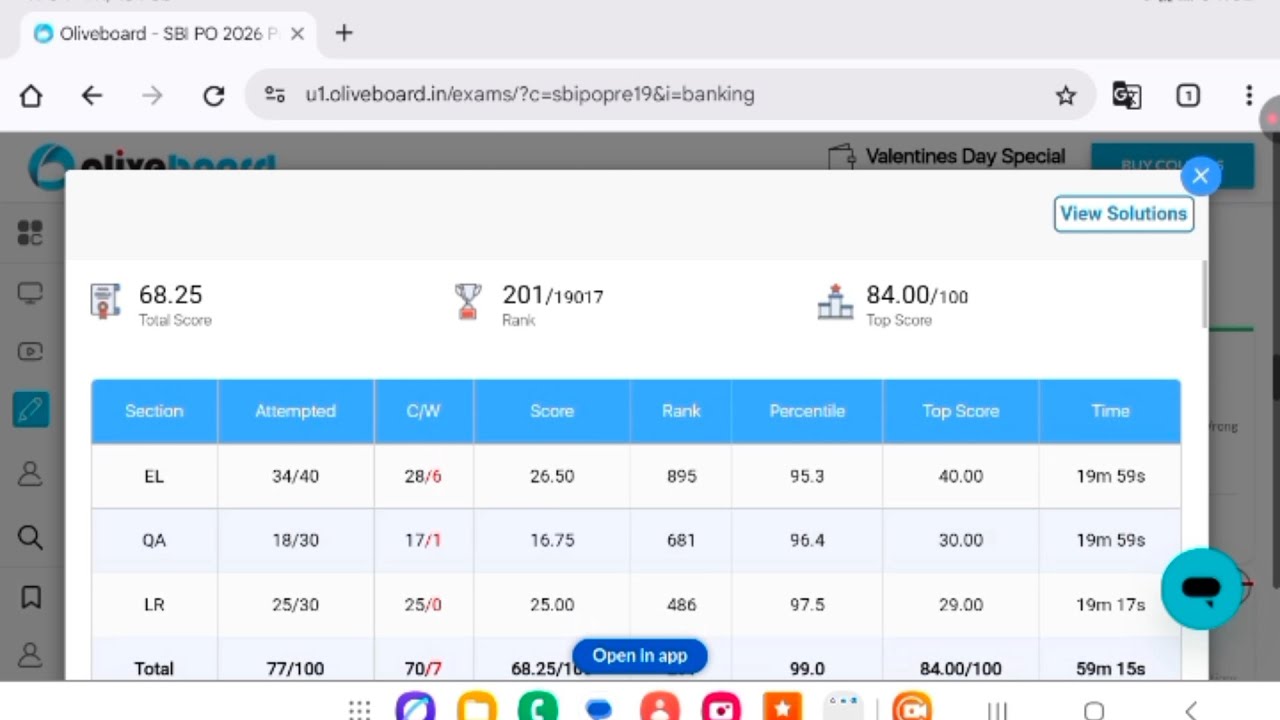Select the Oliveboard SBI PO tab
The image size is (1280, 720).
[x=168, y=33]
